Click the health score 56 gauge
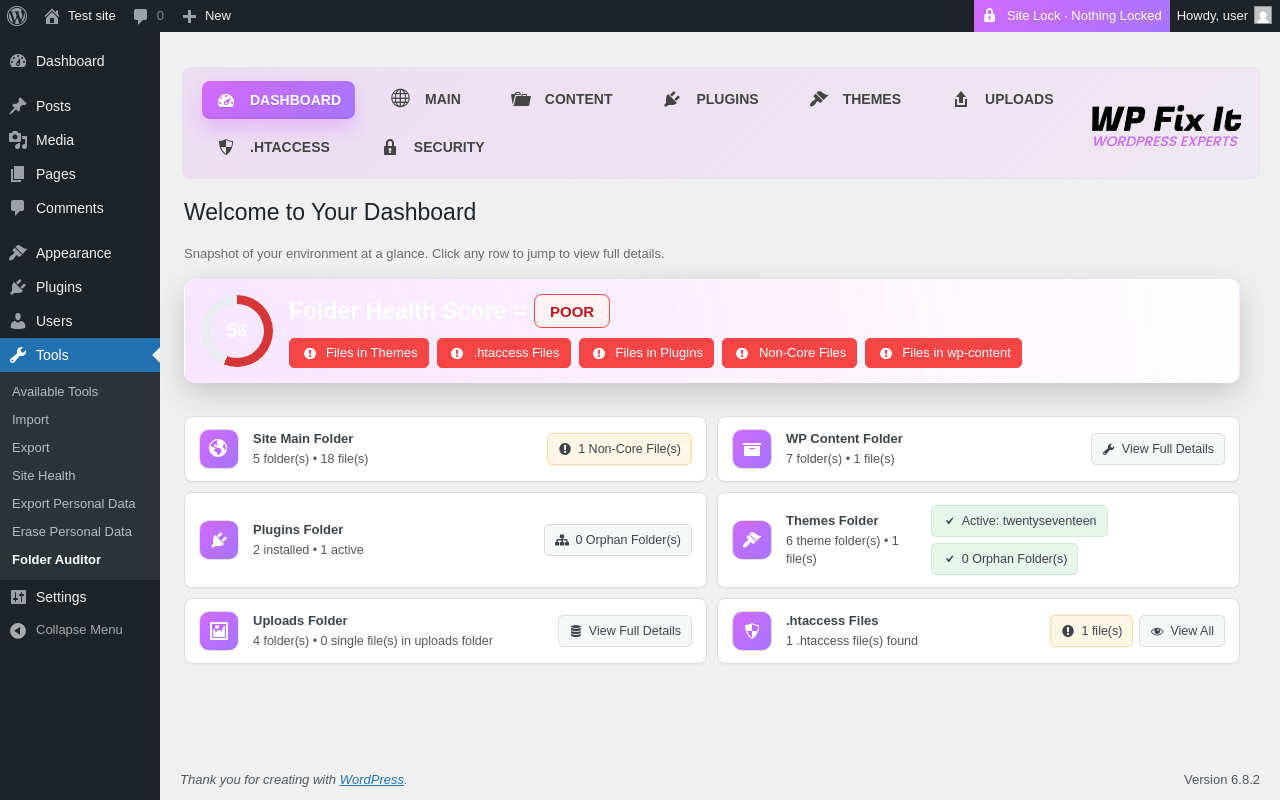 pyautogui.click(x=237, y=331)
